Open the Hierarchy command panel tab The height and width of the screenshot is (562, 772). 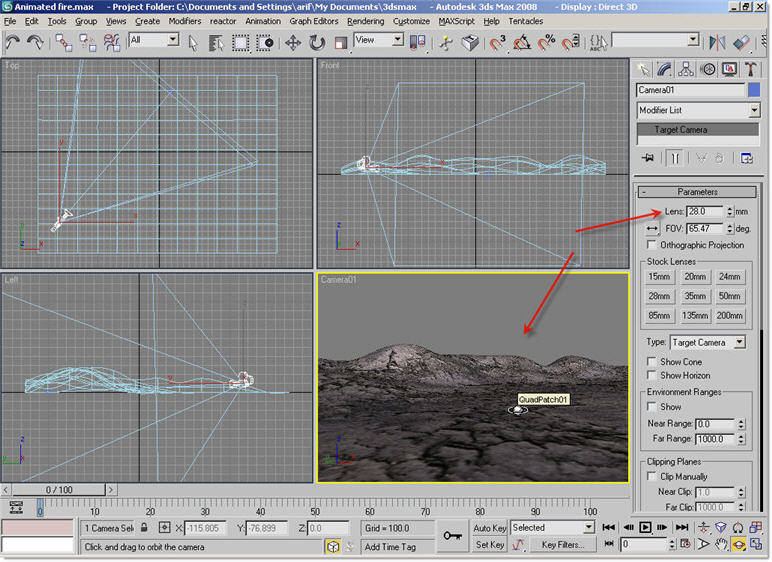coord(687,69)
